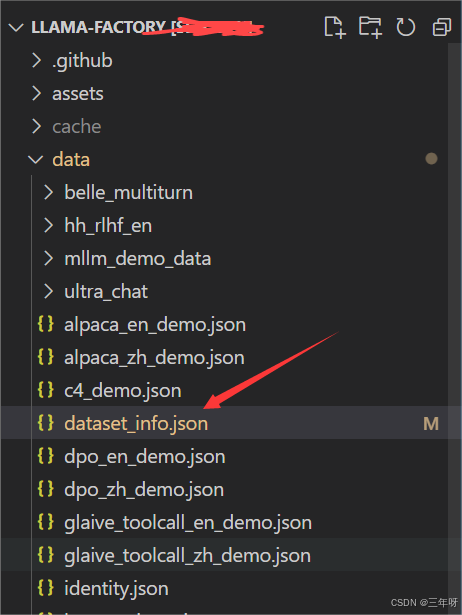The height and width of the screenshot is (615, 462).
Task: Collapse the LLAMA-FACTORY root section
Action: pos(16,27)
